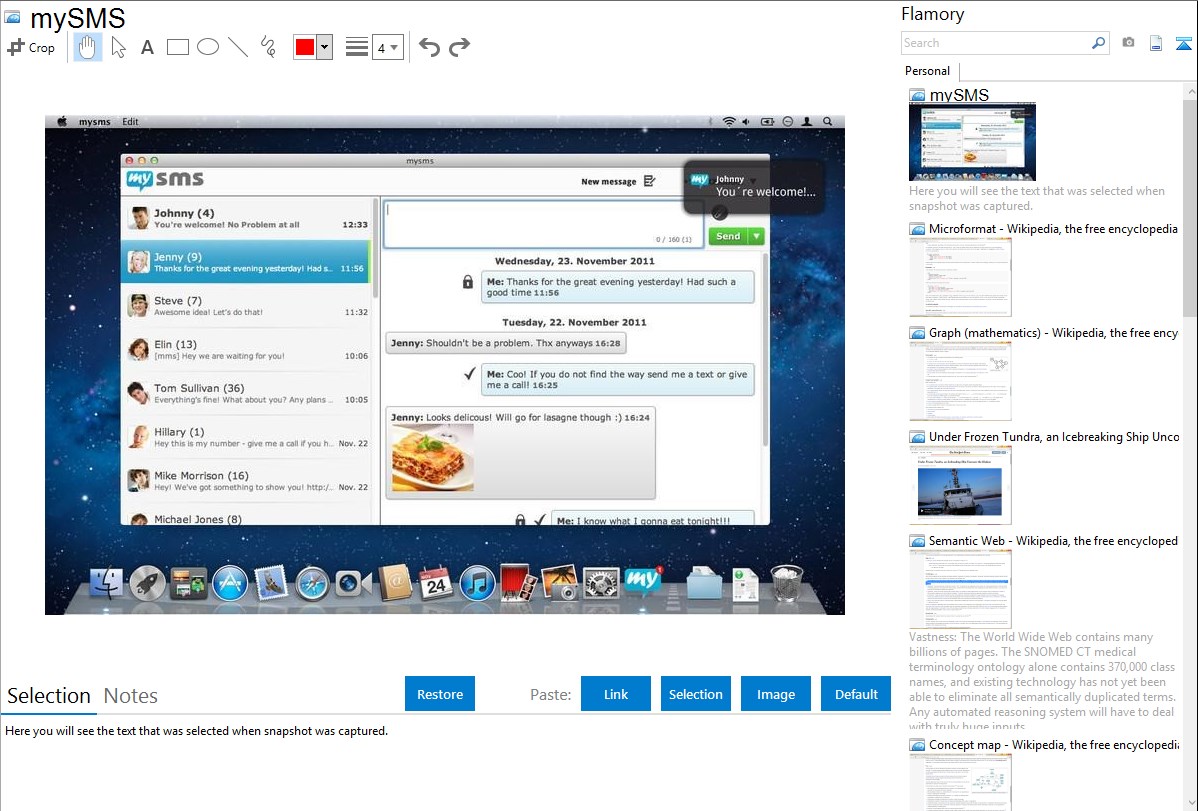Redo the last undone action
This screenshot has height=811, width=1198.
(x=459, y=47)
